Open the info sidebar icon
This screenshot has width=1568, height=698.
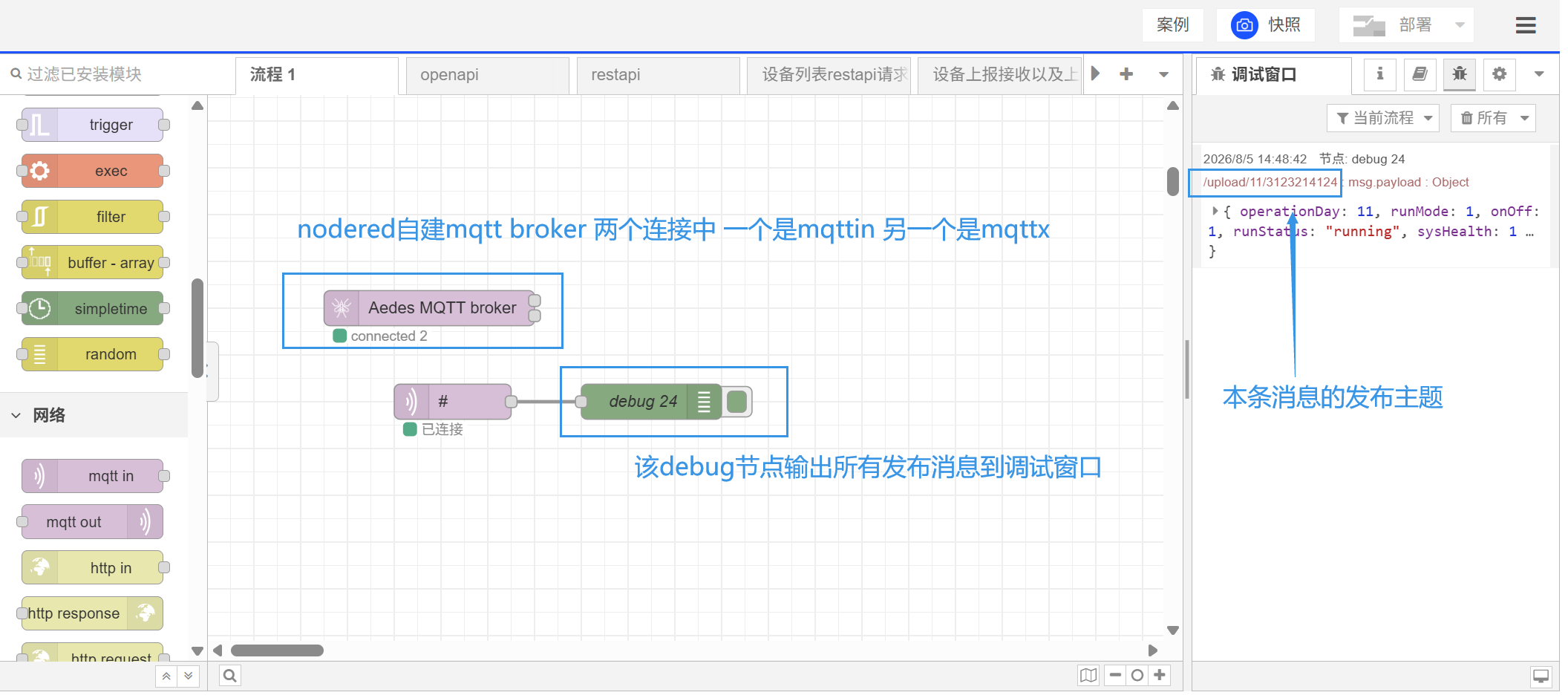(1379, 74)
